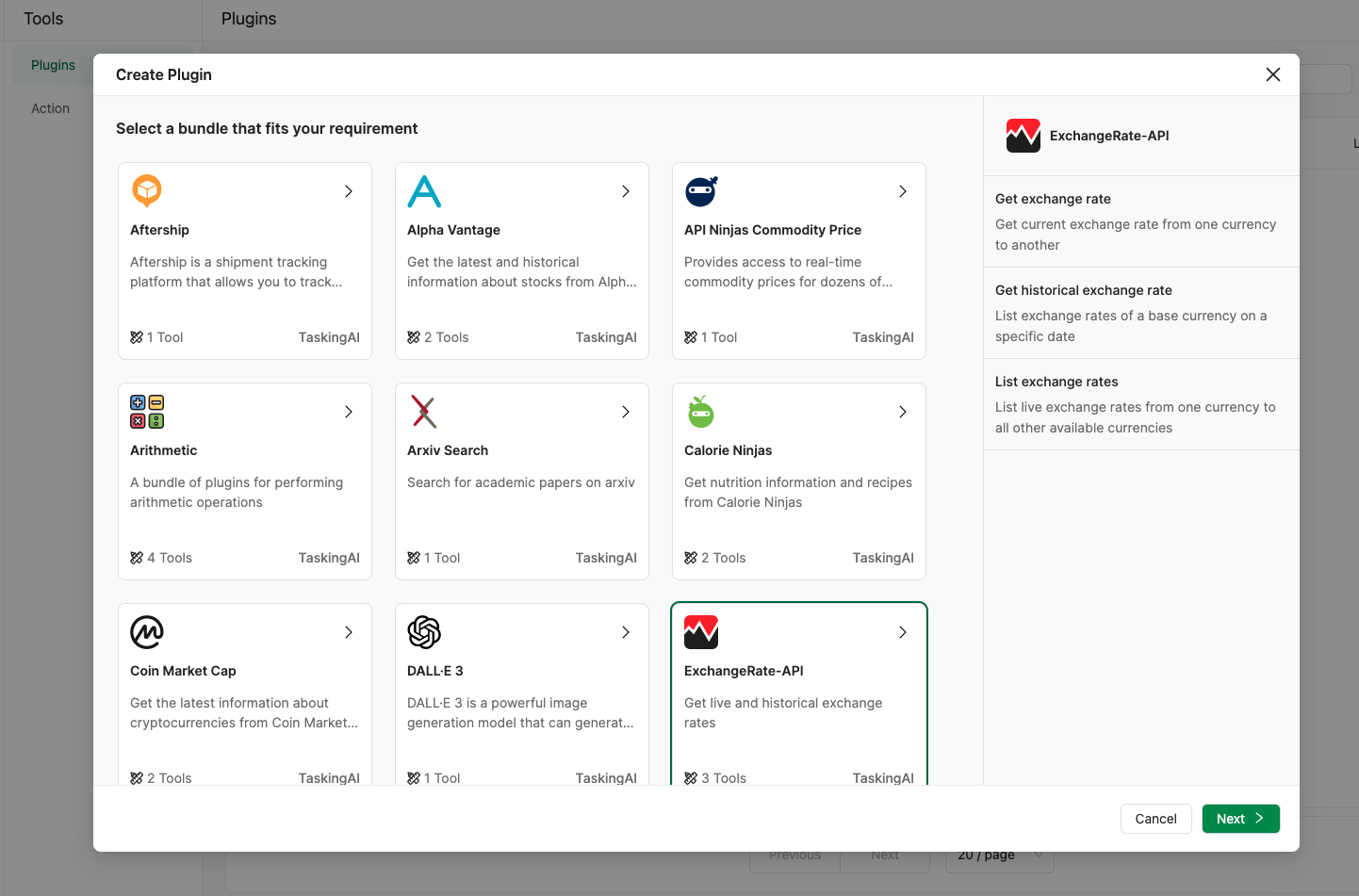The height and width of the screenshot is (896, 1359).
Task: Select the Alpha Vantage bundle title
Action: click(x=453, y=230)
